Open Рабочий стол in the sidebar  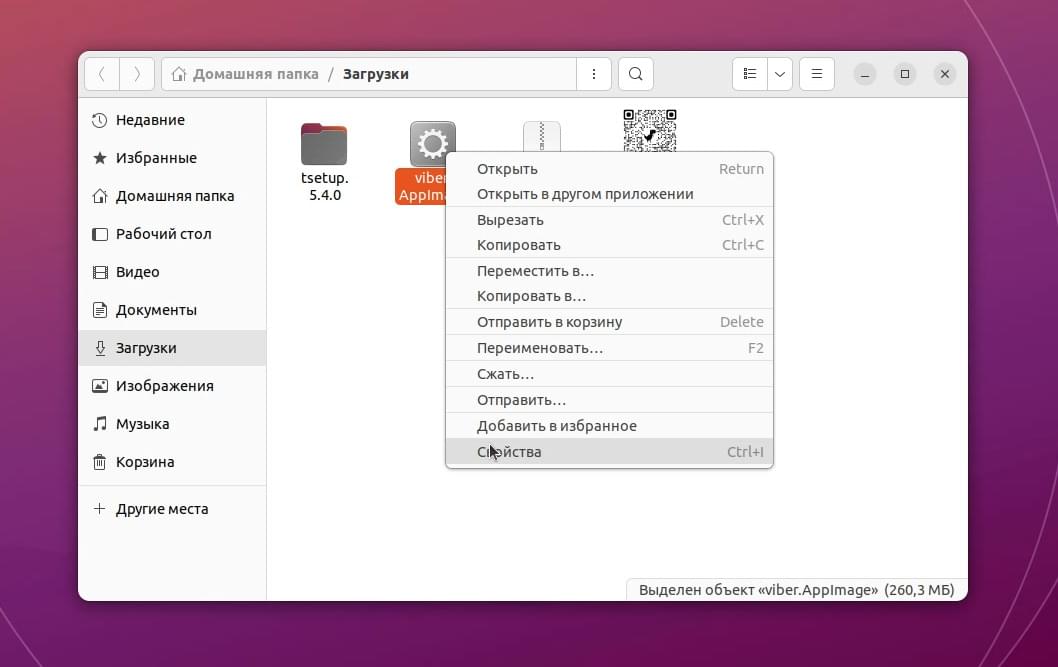click(172, 234)
